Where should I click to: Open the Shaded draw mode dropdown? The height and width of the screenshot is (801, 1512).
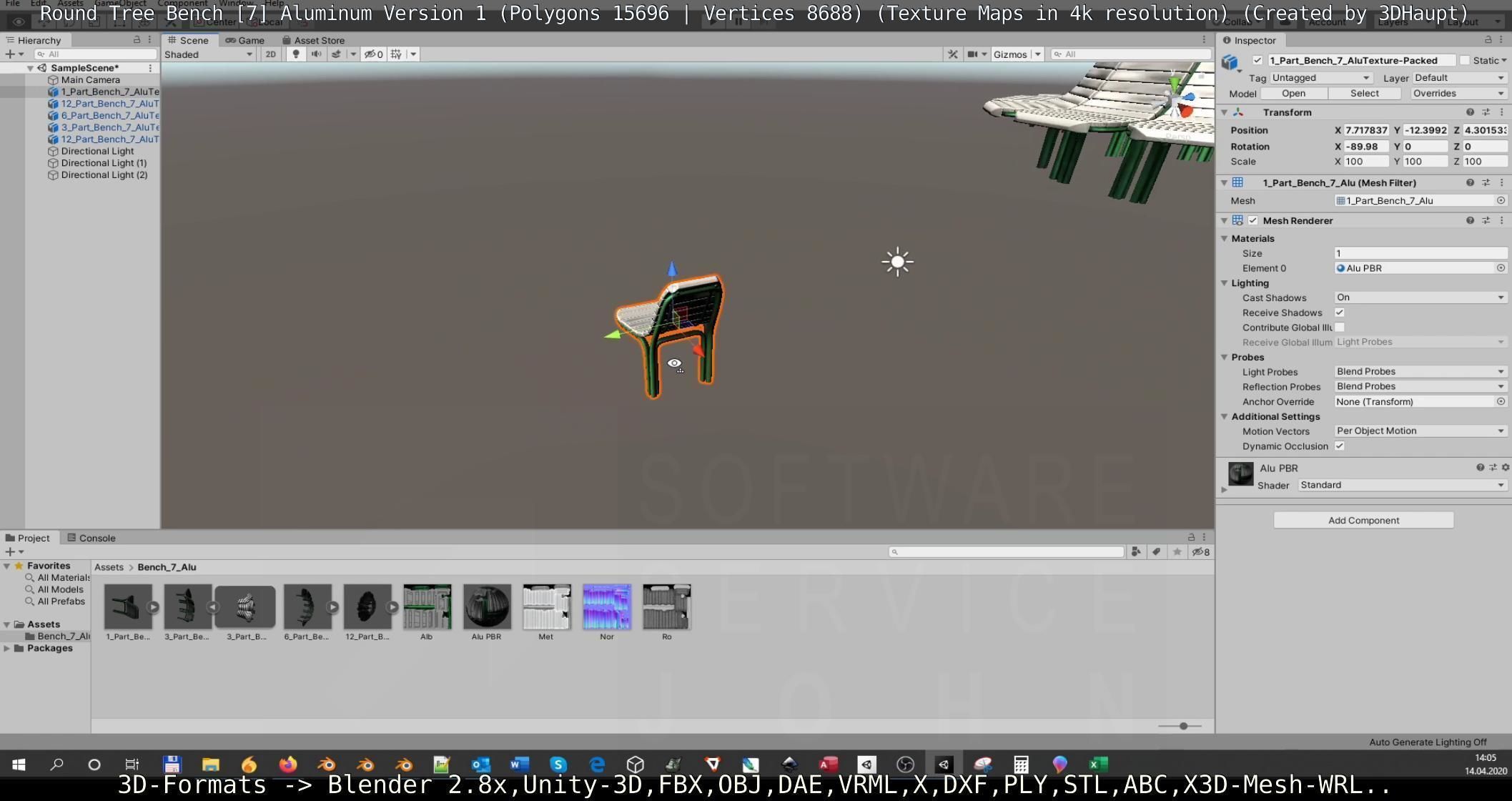point(208,54)
